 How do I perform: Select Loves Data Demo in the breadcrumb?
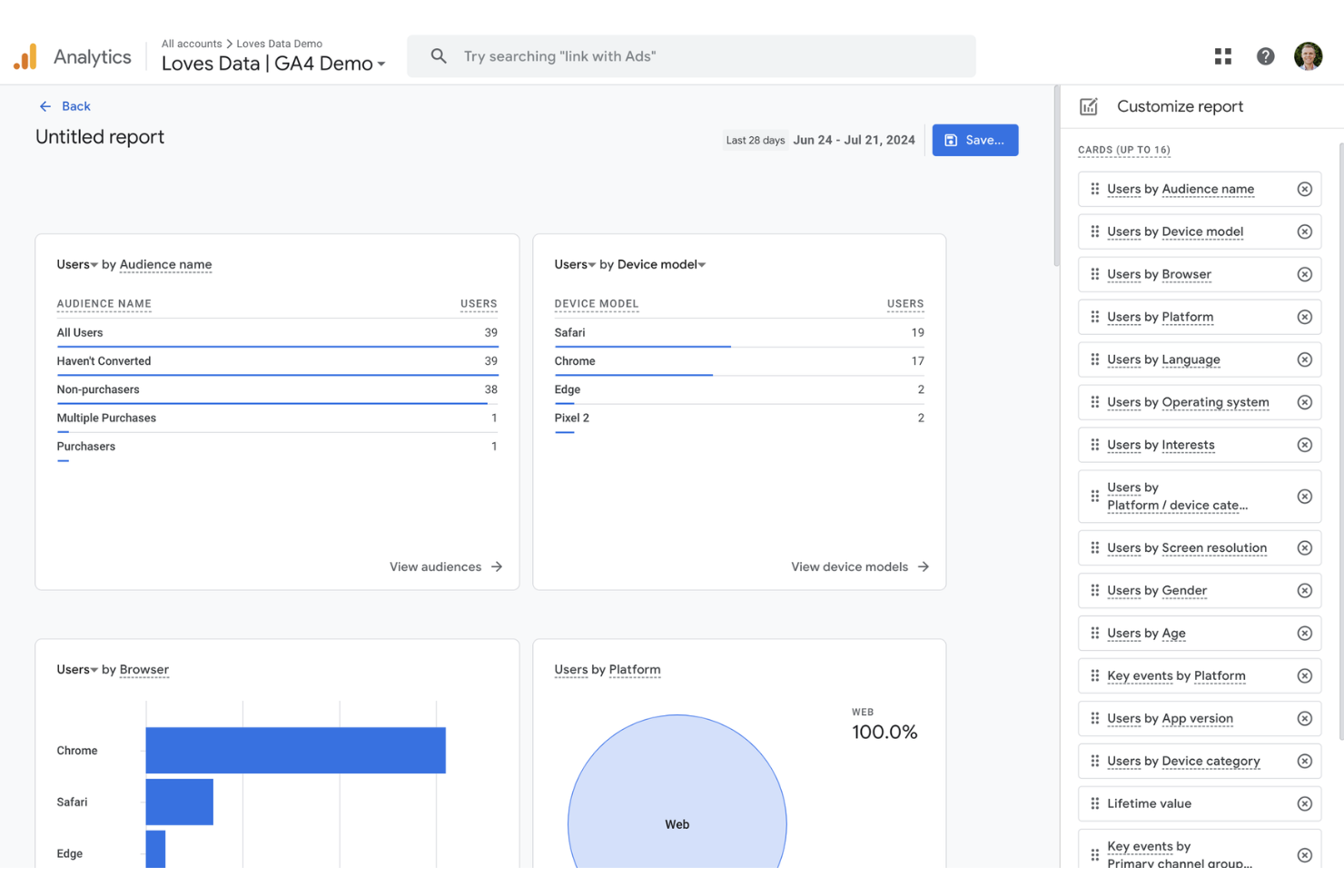(279, 43)
